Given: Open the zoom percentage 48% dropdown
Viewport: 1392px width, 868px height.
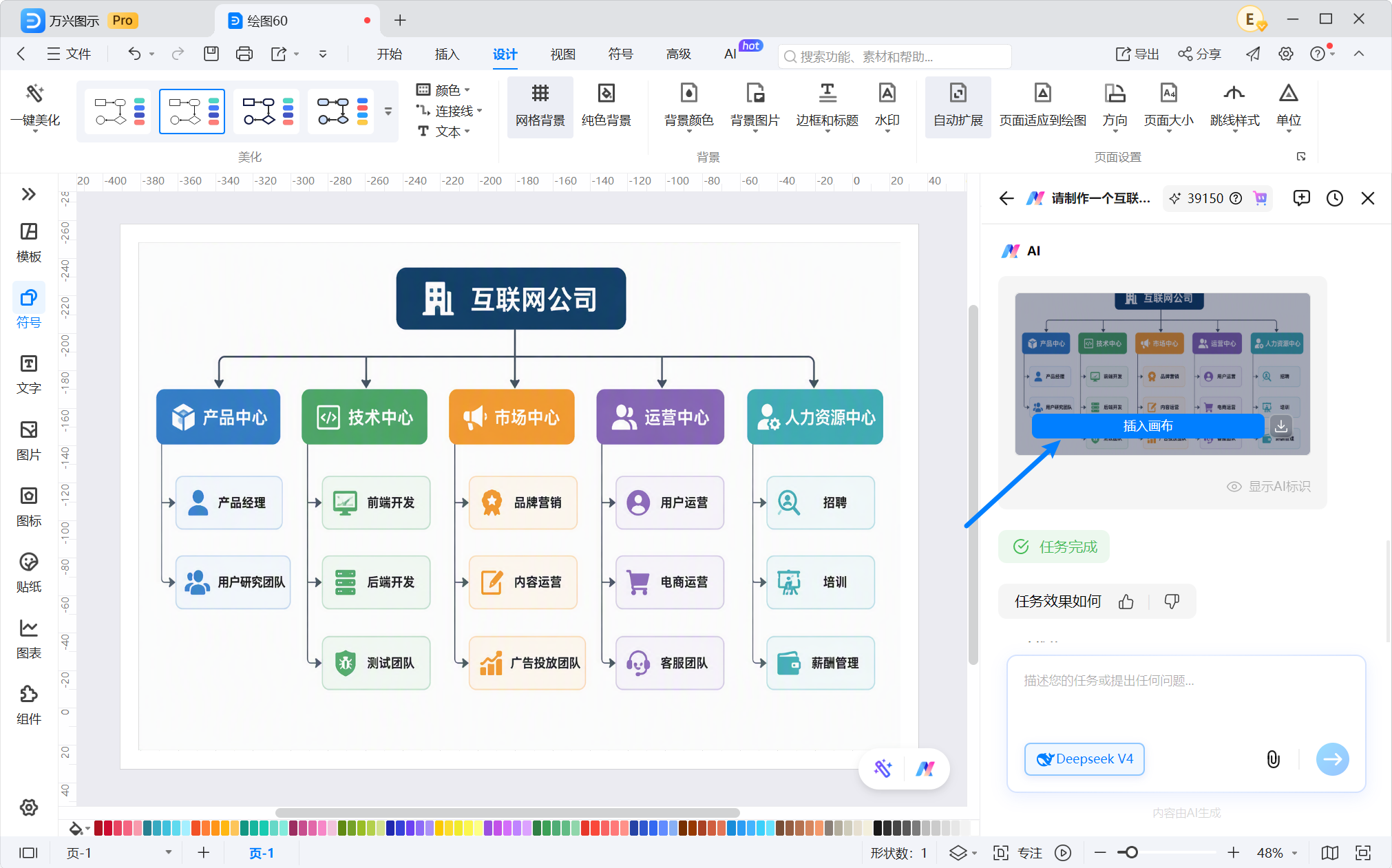Looking at the screenshot, I should [x=1276, y=853].
